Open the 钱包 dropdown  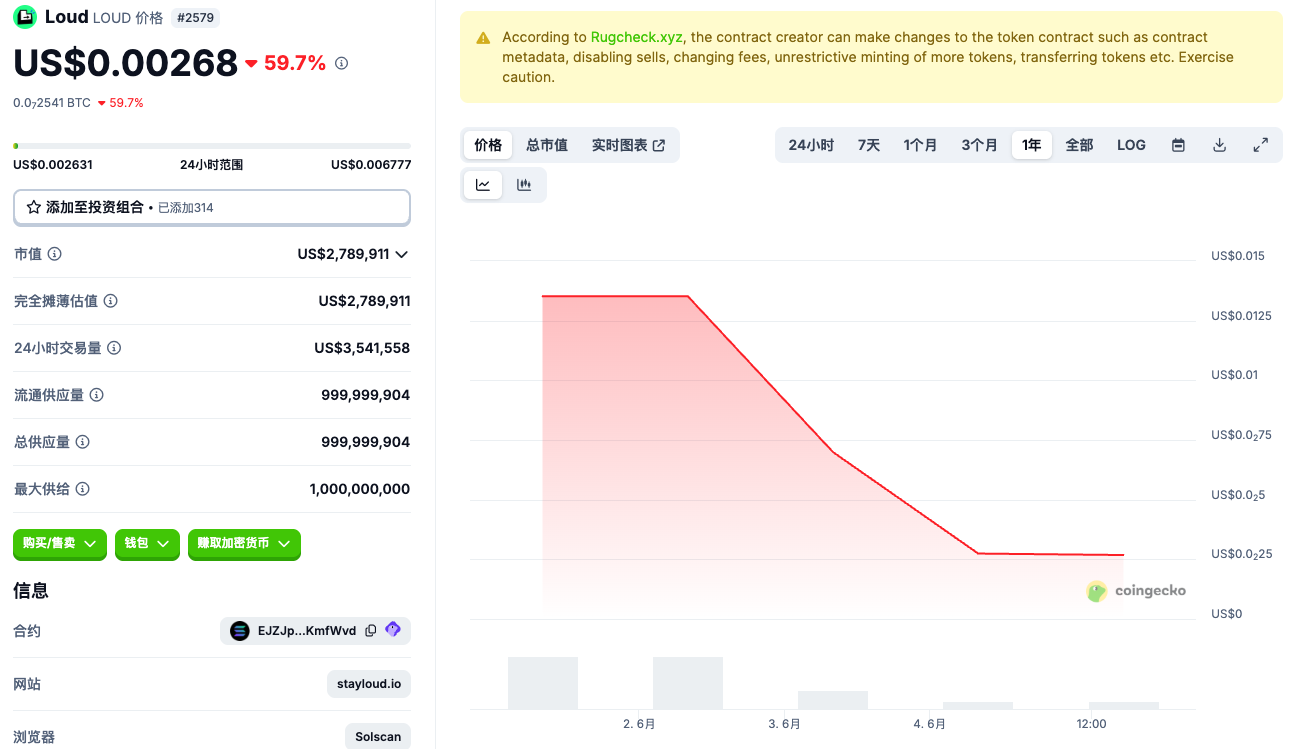click(x=147, y=543)
